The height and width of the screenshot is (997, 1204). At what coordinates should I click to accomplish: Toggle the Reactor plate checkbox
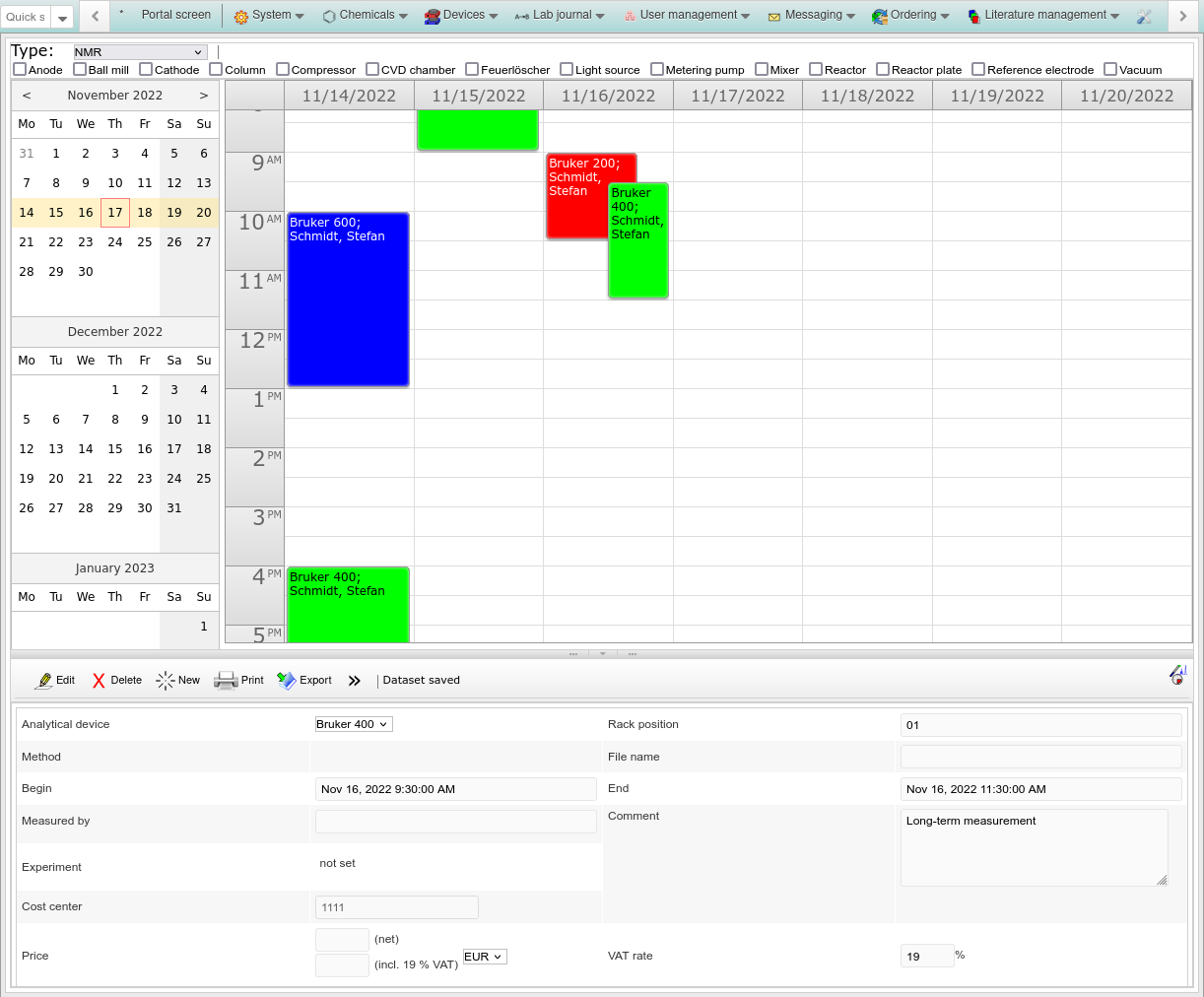[x=883, y=69]
